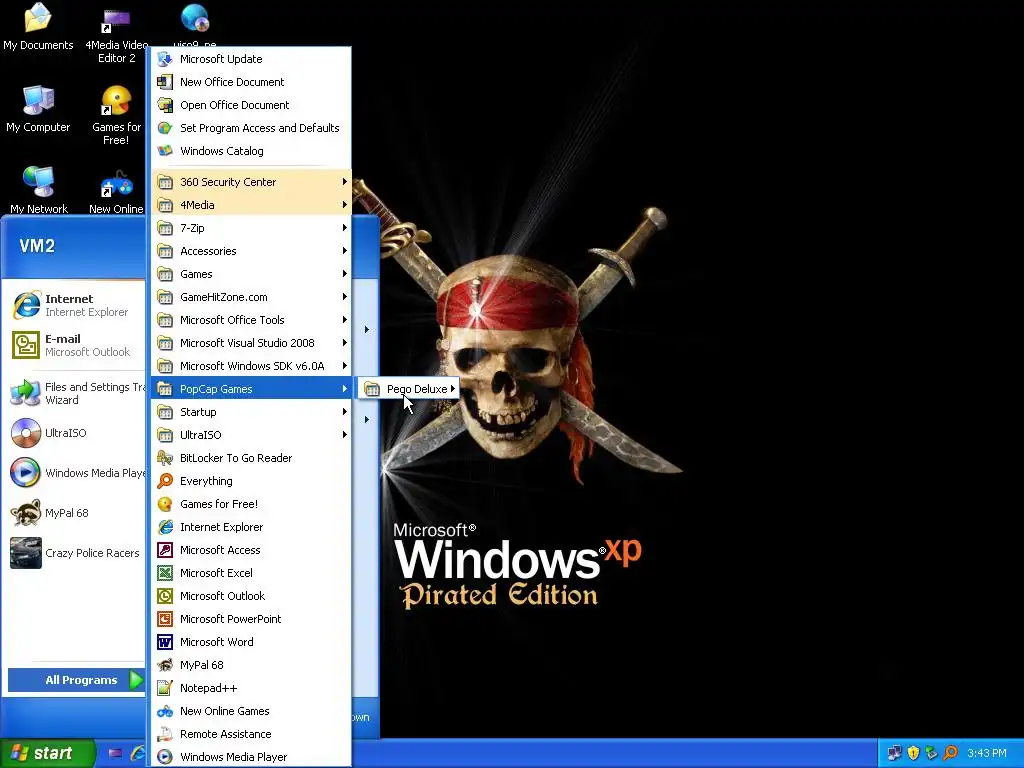Select the 4Media Video Editor 2 desktop shortcut
This screenshot has height=768, width=1024.
pyautogui.click(x=116, y=34)
